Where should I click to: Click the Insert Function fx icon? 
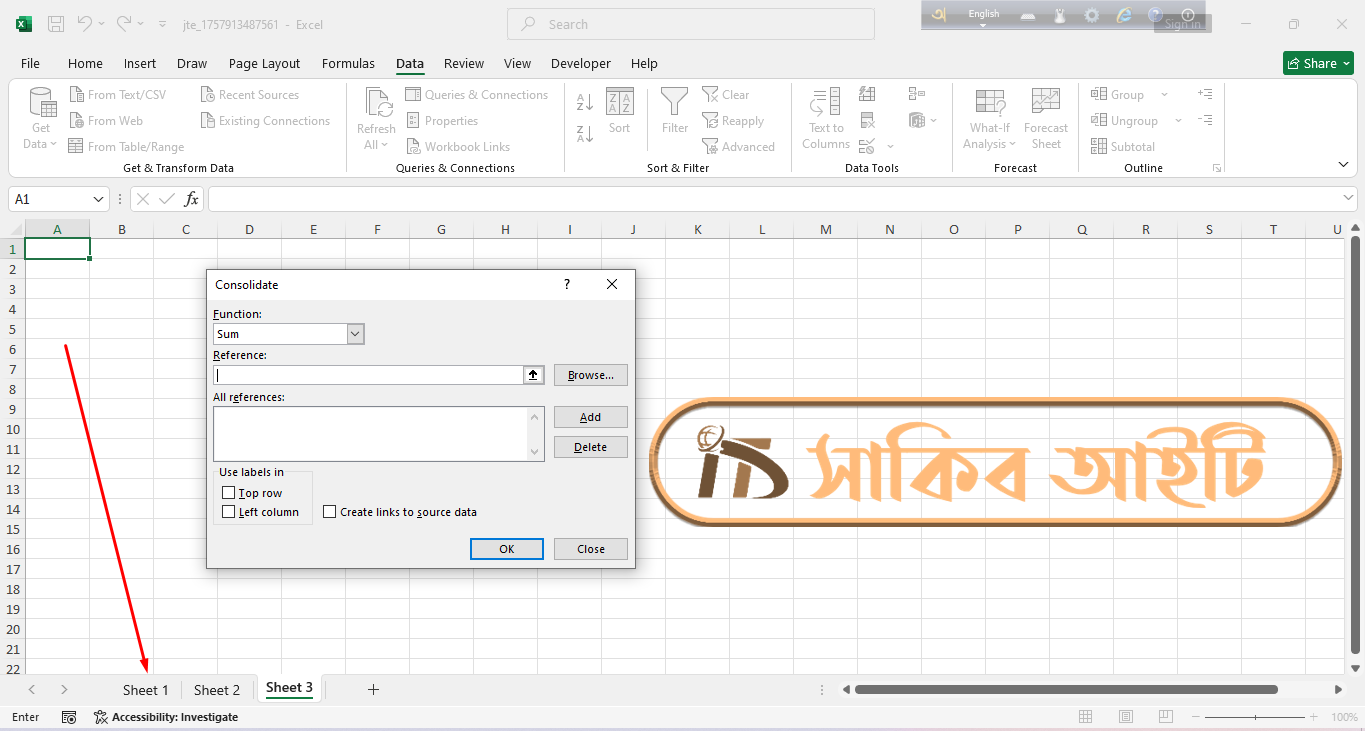192,199
